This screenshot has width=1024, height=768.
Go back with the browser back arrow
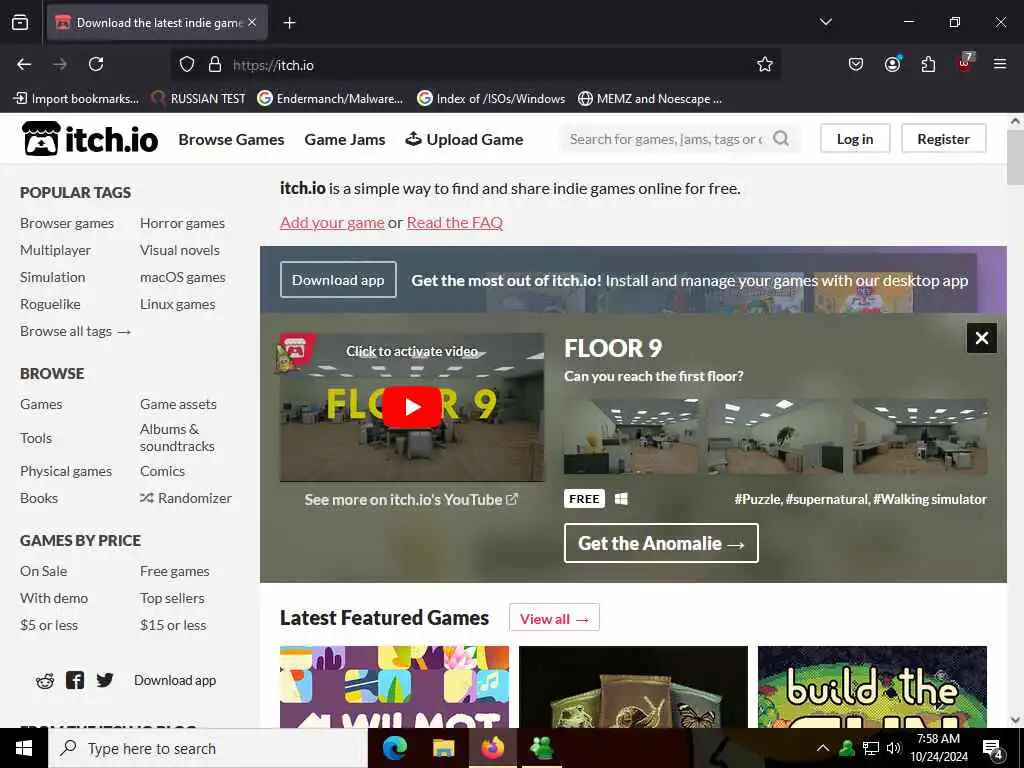(x=24, y=64)
